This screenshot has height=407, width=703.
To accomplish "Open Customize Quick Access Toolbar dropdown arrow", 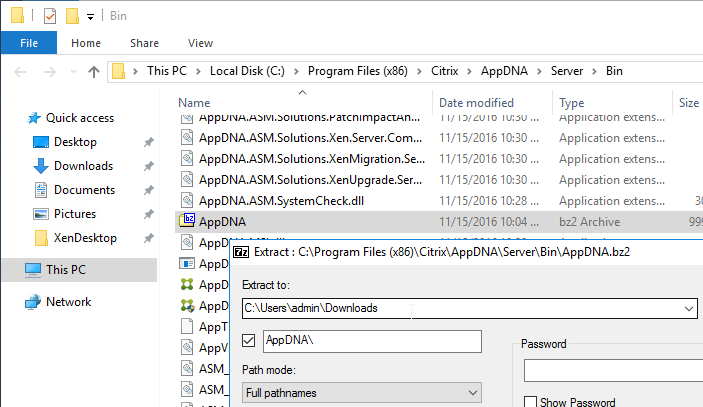I will click(x=91, y=17).
